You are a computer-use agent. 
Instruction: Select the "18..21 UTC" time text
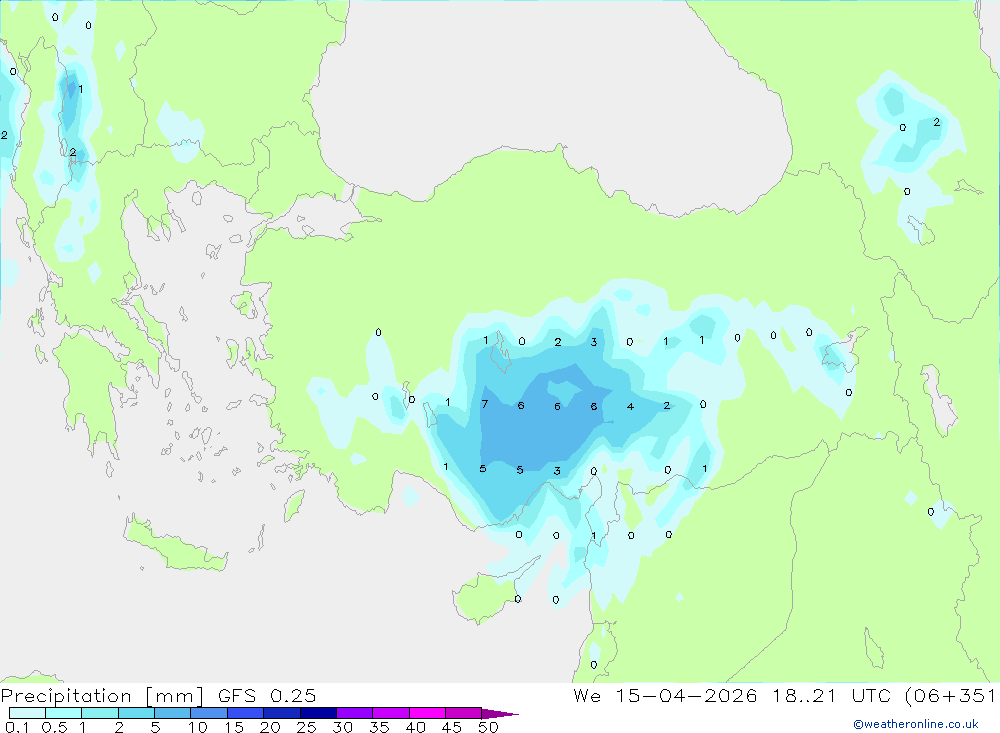833,696
